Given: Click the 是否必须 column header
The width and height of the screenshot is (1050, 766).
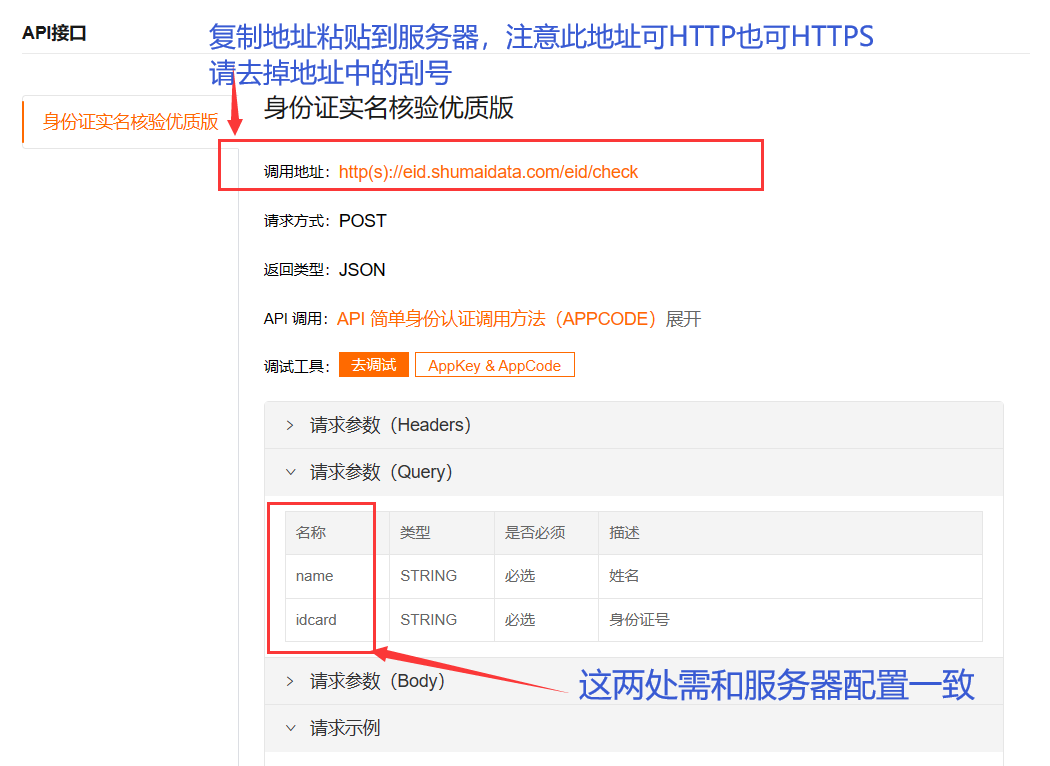Looking at the screenshot, I should tap(535, 533).
